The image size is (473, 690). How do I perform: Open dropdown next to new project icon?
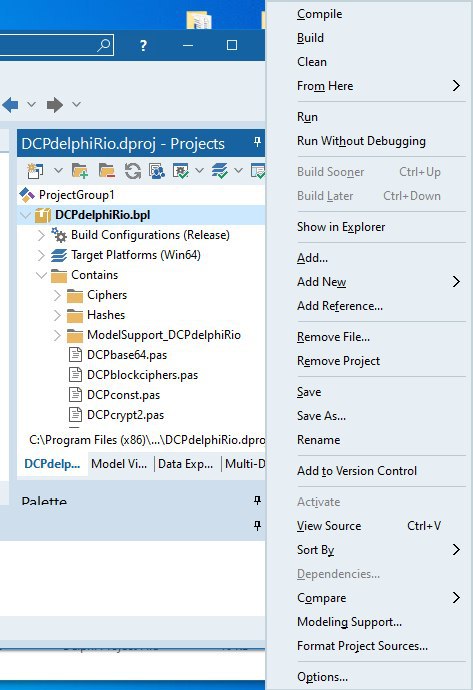tap(58, 170)
